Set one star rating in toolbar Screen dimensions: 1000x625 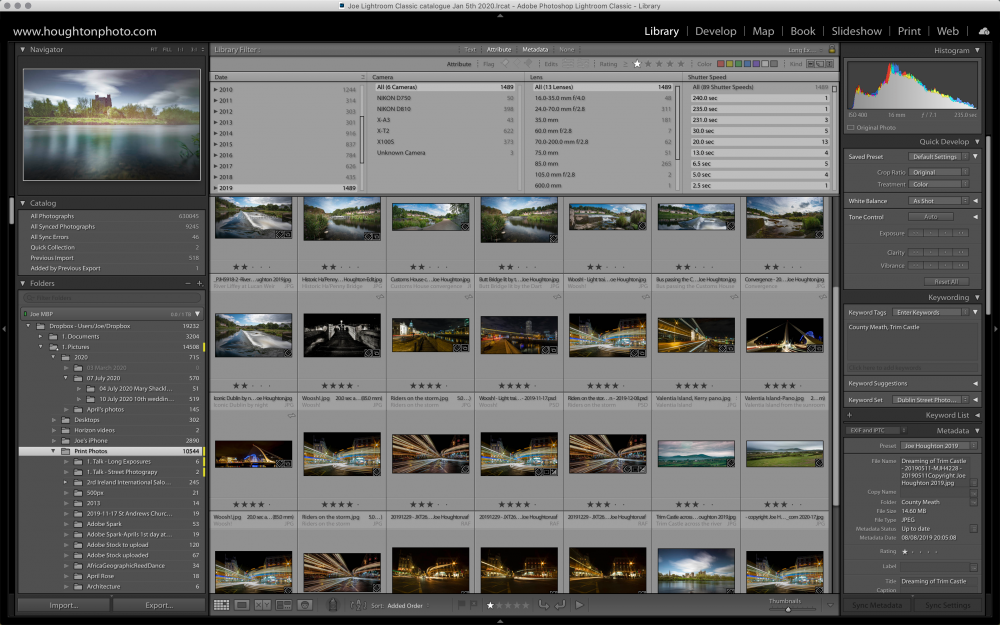coord(490,605)
